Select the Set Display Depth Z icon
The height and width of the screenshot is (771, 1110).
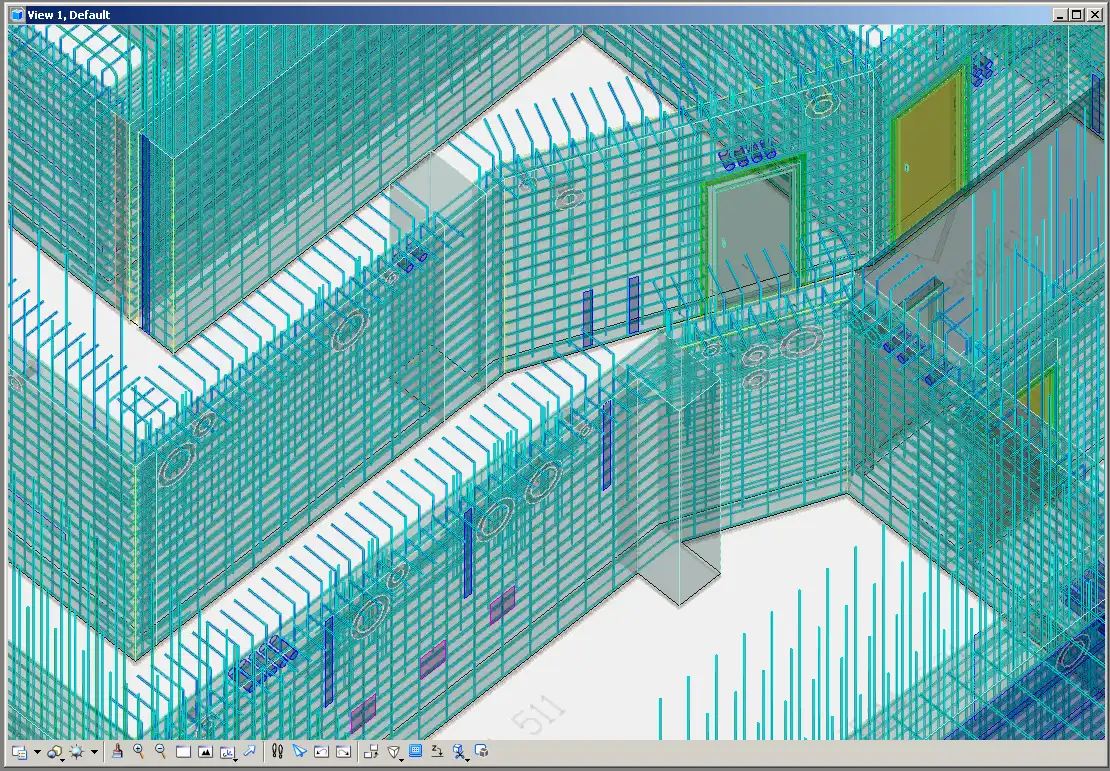pos(437,751)
